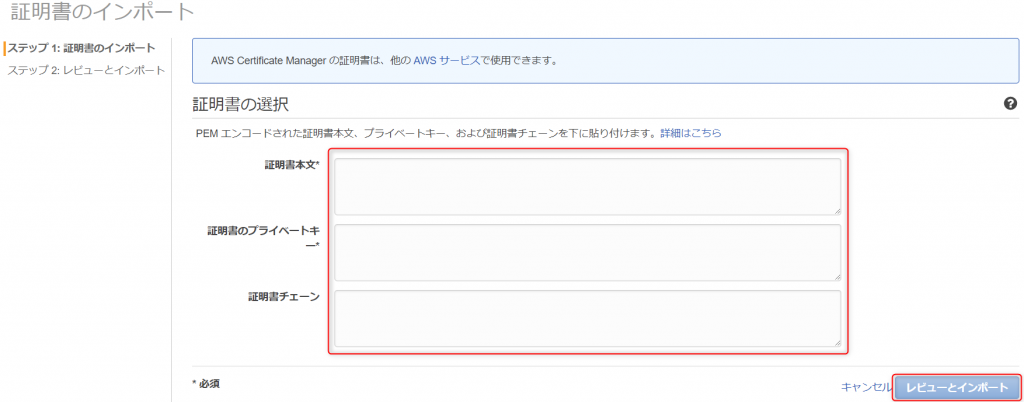Click the レビューとインポート button
Image resolution: width=1024 pixels, height=402 pixels.
[957, 388]
